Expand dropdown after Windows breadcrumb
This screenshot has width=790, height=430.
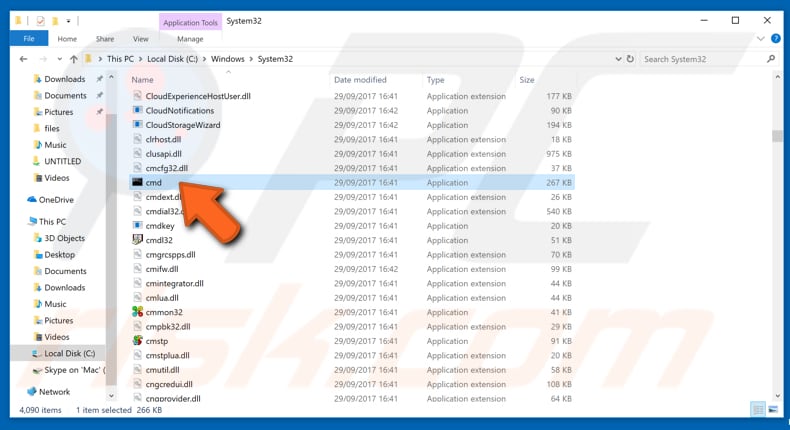point(251,59)
